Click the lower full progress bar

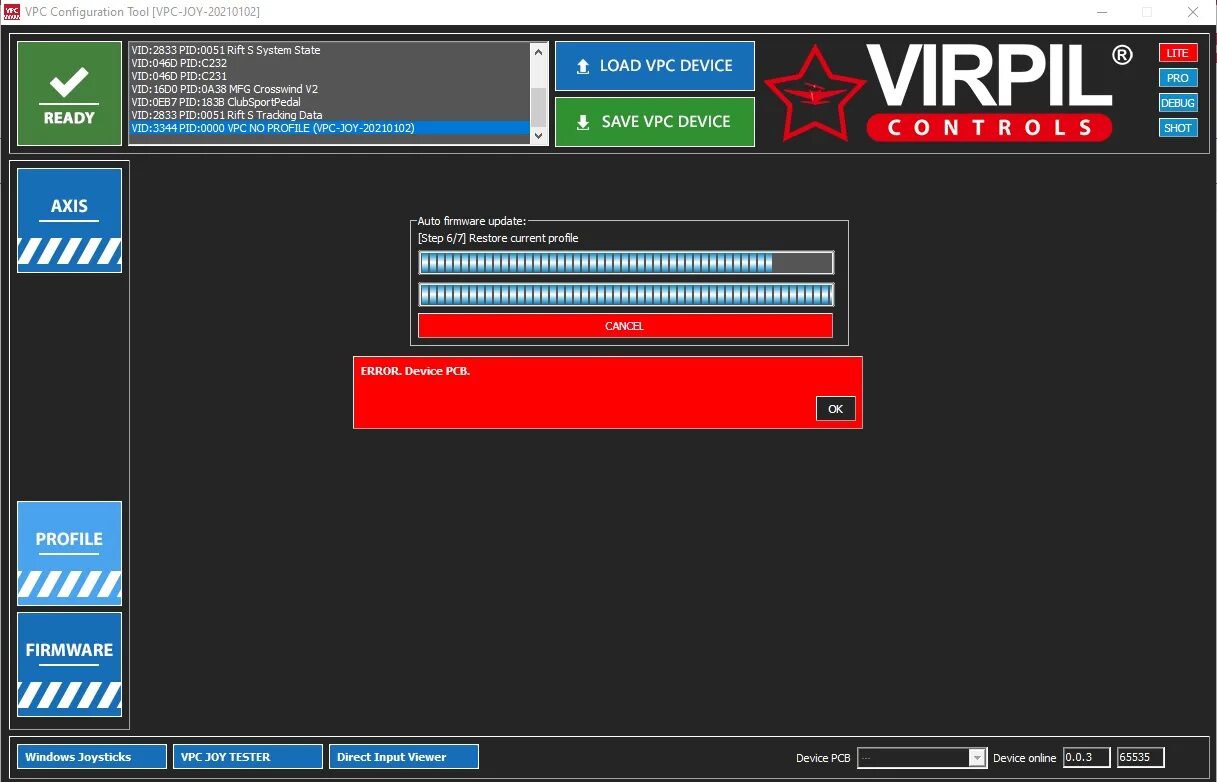click(x=626, y=295)
